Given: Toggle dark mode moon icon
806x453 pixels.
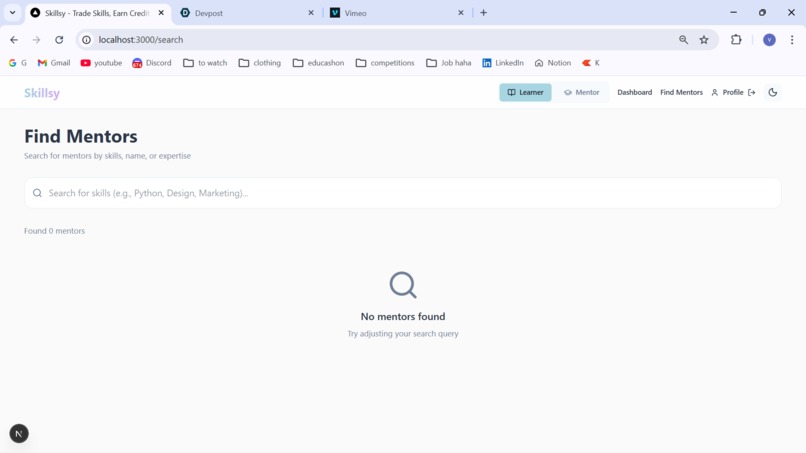Looking at the screenshot, I should (772, 93).
